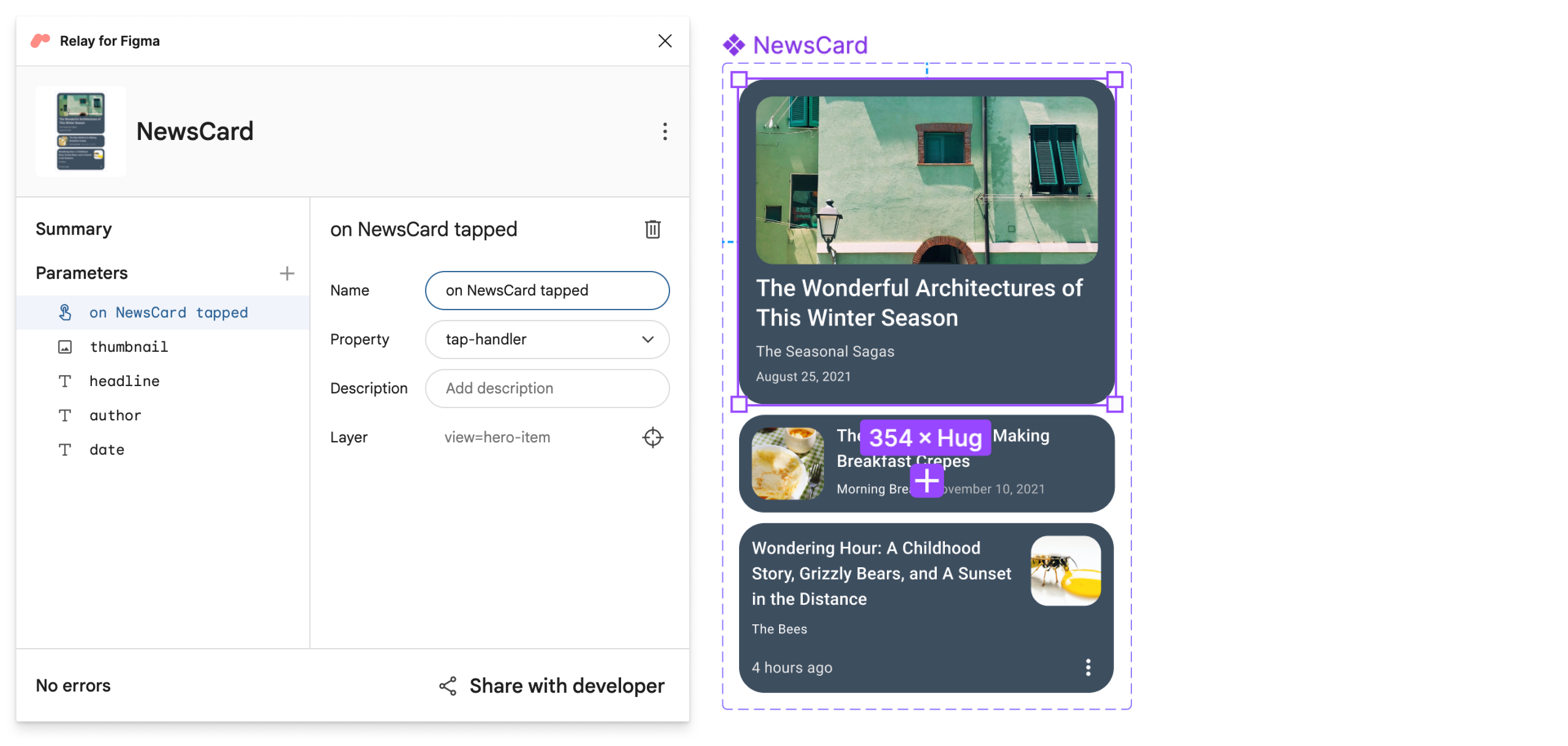
Task: Click the Add description input field
Action: click(x=548, y=388)
